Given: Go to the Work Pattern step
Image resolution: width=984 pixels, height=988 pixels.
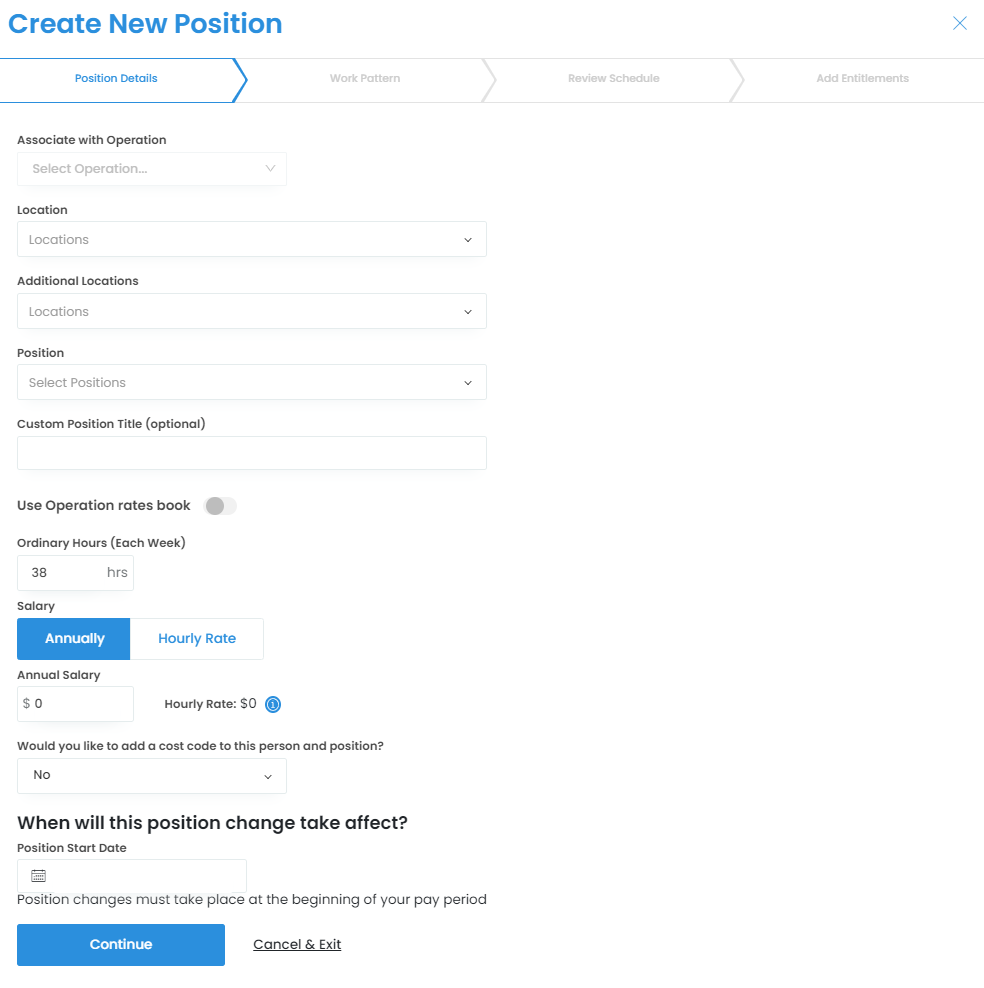Looking at the screenshot, I should (x=365, y=79).
